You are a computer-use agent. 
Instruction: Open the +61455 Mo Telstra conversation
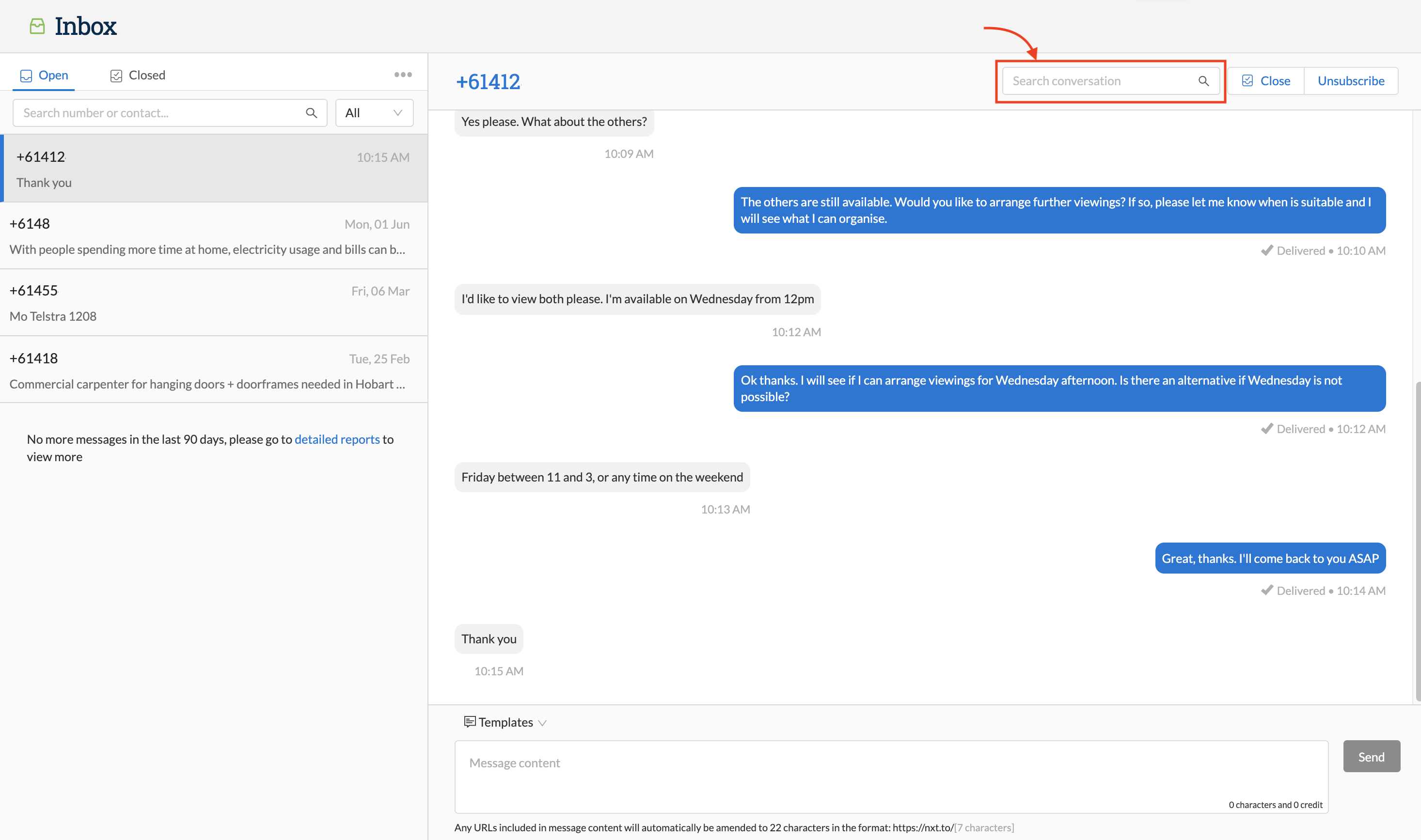click(x=209, y=303)
